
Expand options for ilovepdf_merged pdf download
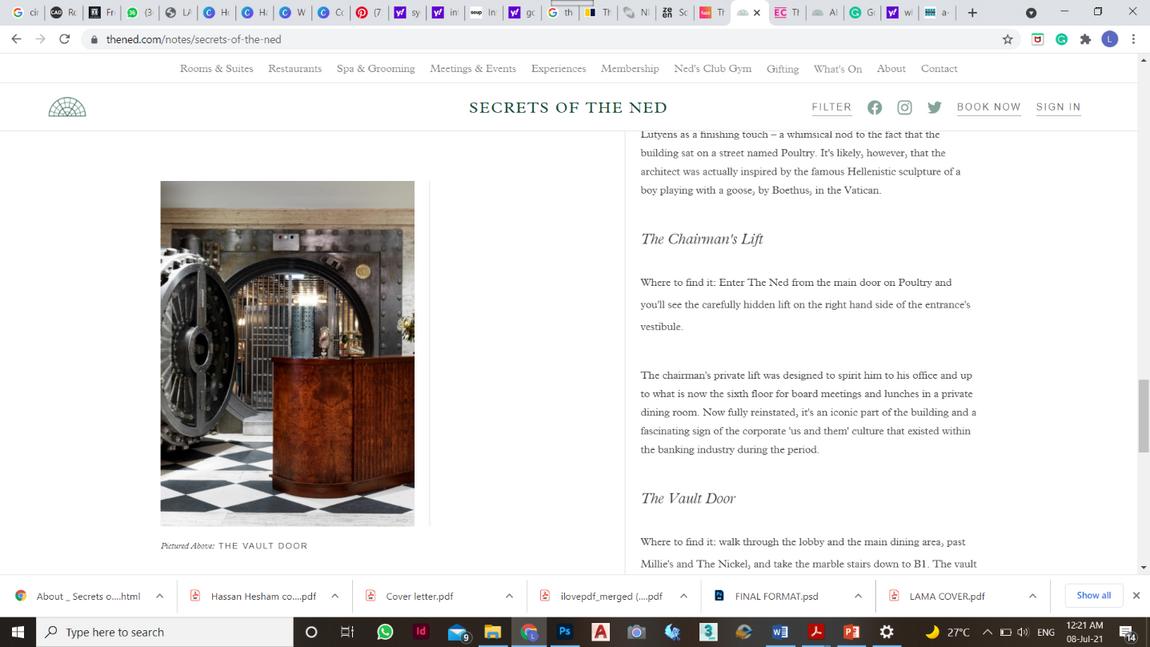click(684, 596)
